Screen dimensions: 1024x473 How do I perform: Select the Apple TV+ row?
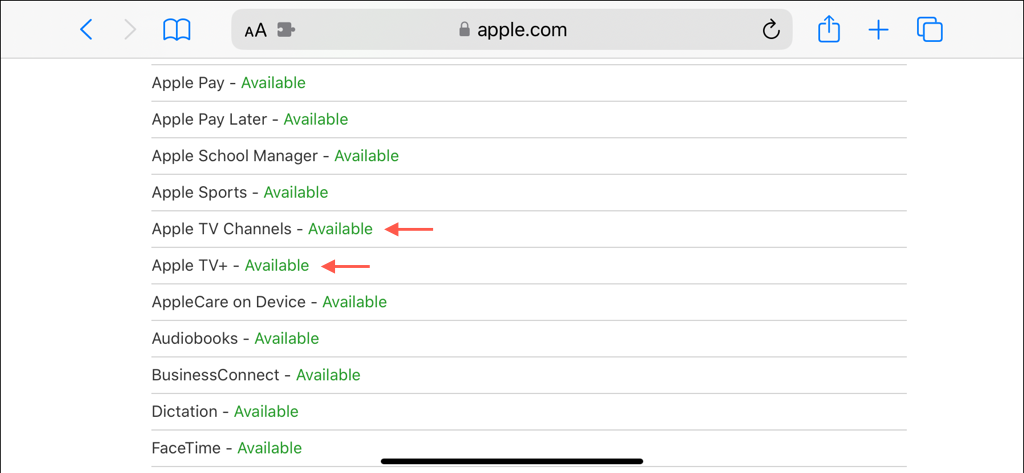click(230, 265)
